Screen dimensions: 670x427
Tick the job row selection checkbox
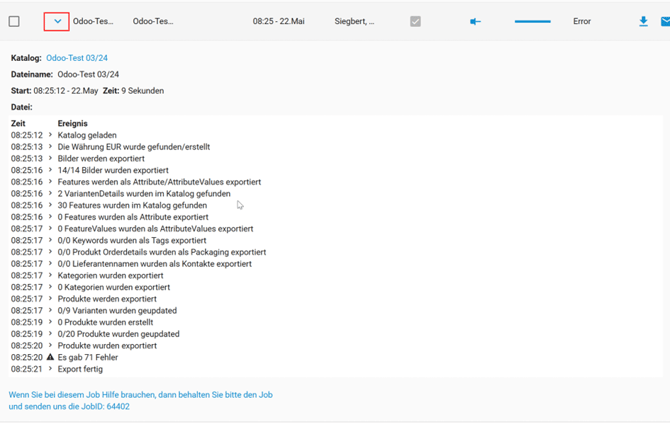tap(14, 21)
